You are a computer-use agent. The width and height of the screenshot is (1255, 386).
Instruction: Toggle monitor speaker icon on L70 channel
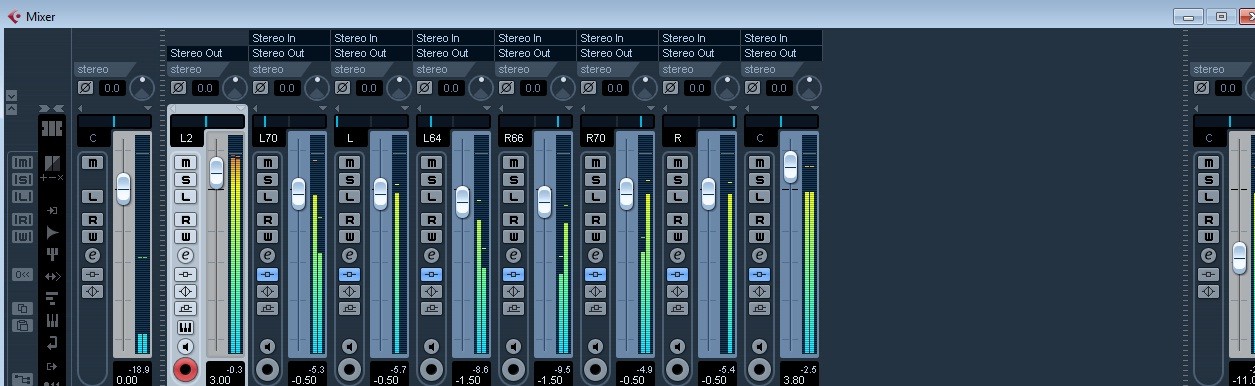coord(267,346)
